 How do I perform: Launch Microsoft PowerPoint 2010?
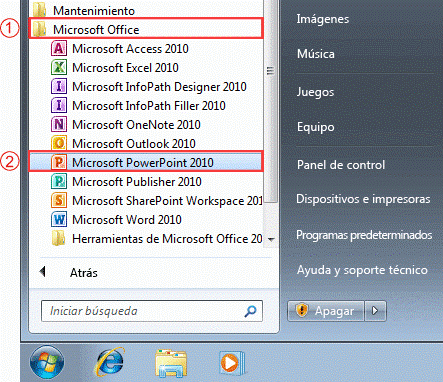146,163
